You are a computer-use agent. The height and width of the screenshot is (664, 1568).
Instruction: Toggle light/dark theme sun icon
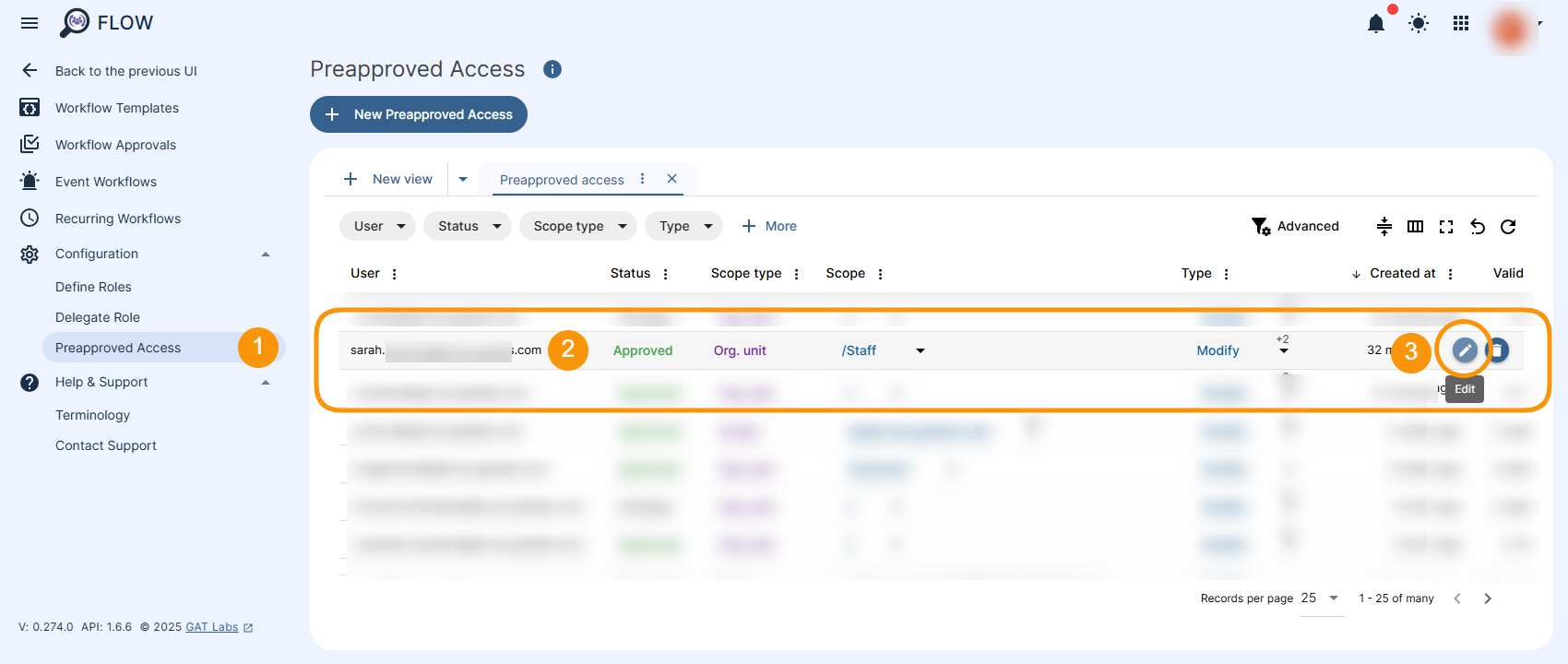(1419, 24)
